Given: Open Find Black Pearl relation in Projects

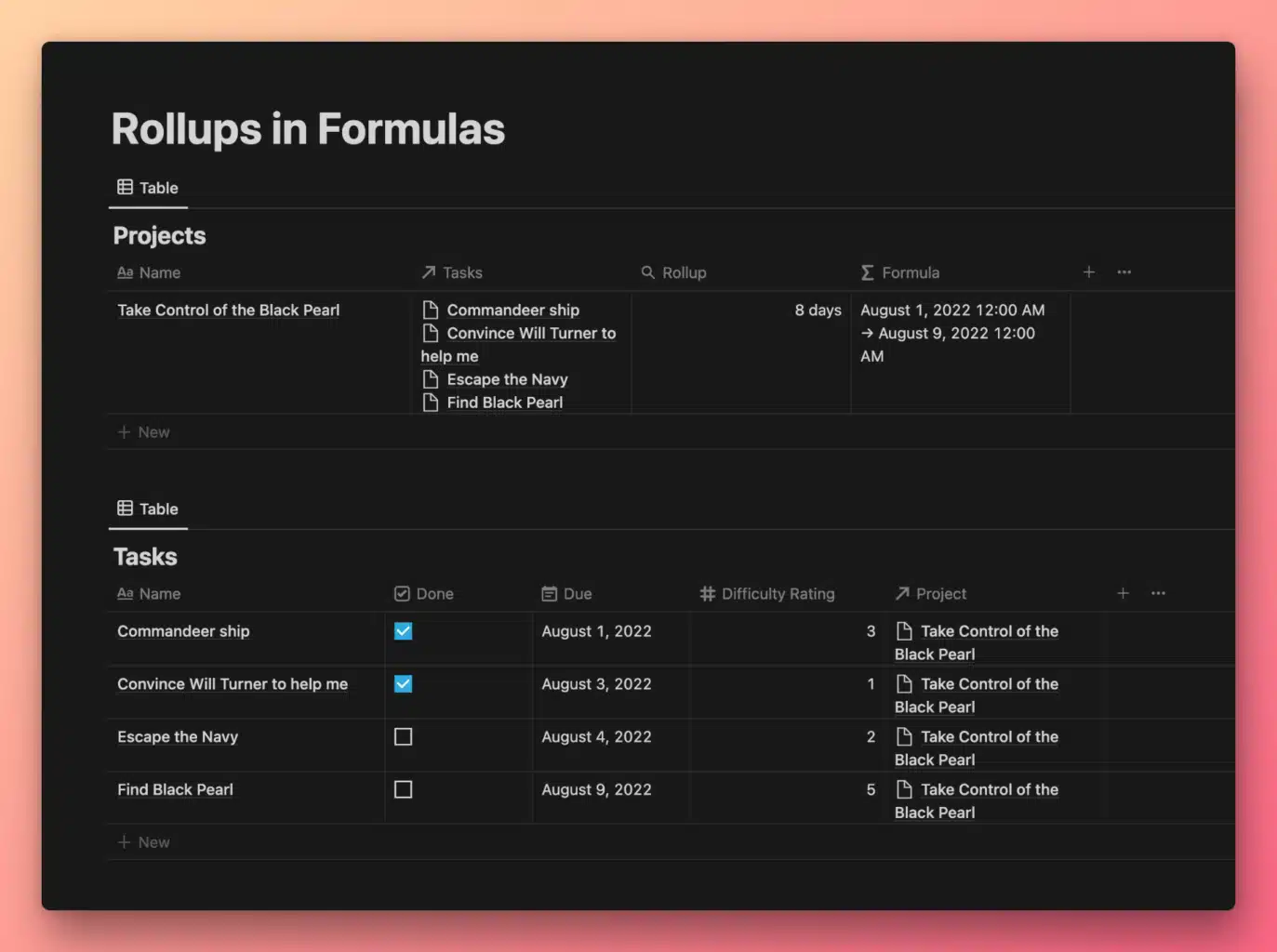Looking at the screenshot, I should pyautogui.click(x=504, y=403).
